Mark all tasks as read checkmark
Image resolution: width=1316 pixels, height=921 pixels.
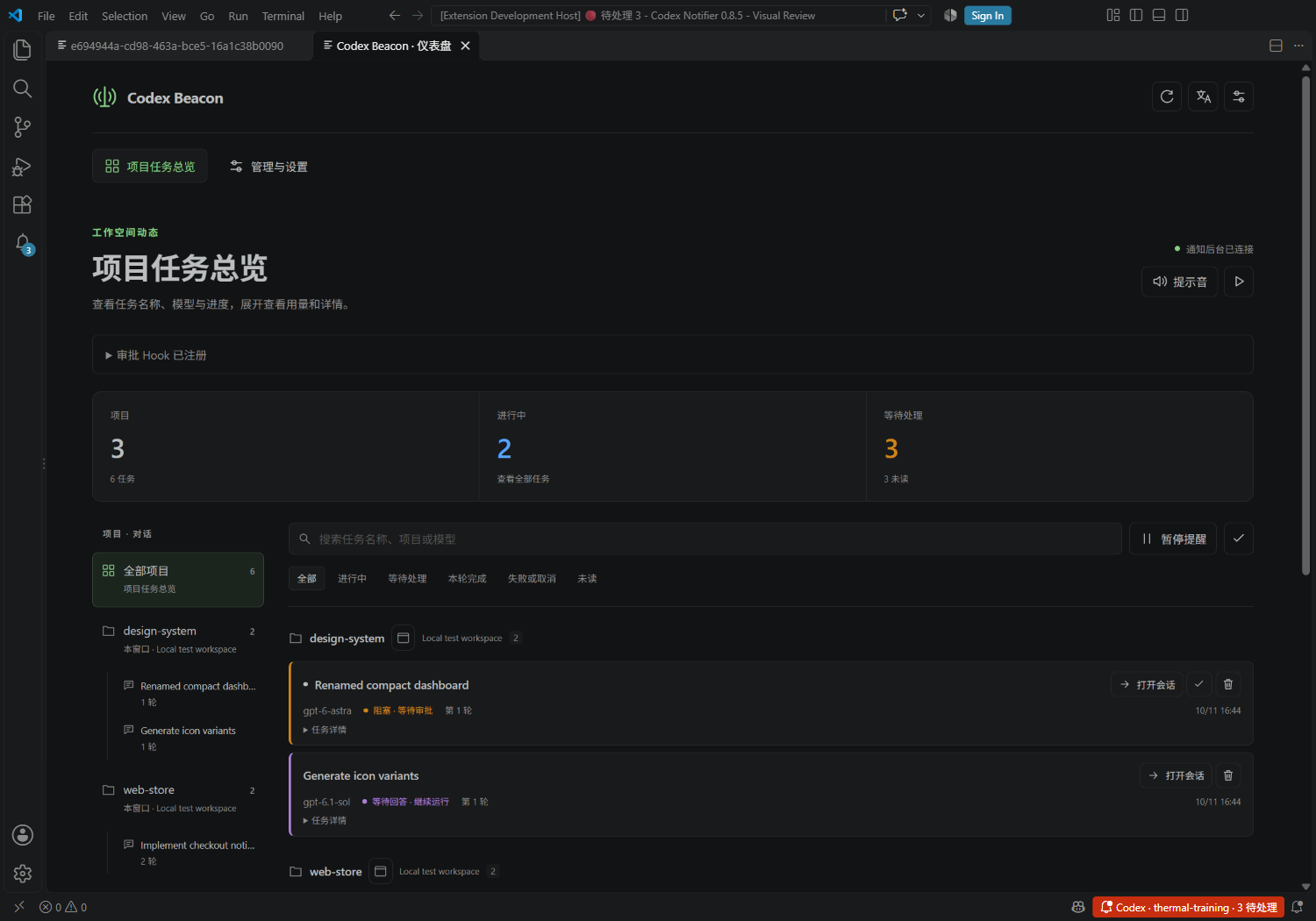tap(1238, 539)
